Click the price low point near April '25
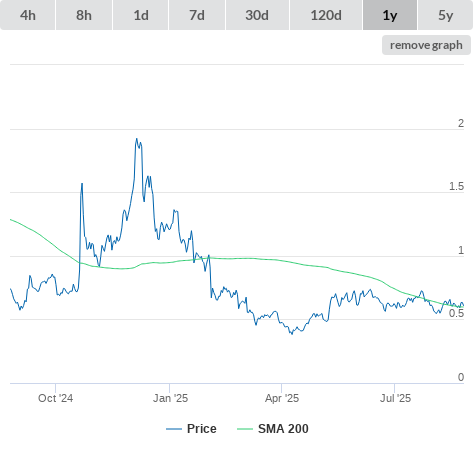The width and height of the screenshot is (474, 455). [x=292, y=334]
